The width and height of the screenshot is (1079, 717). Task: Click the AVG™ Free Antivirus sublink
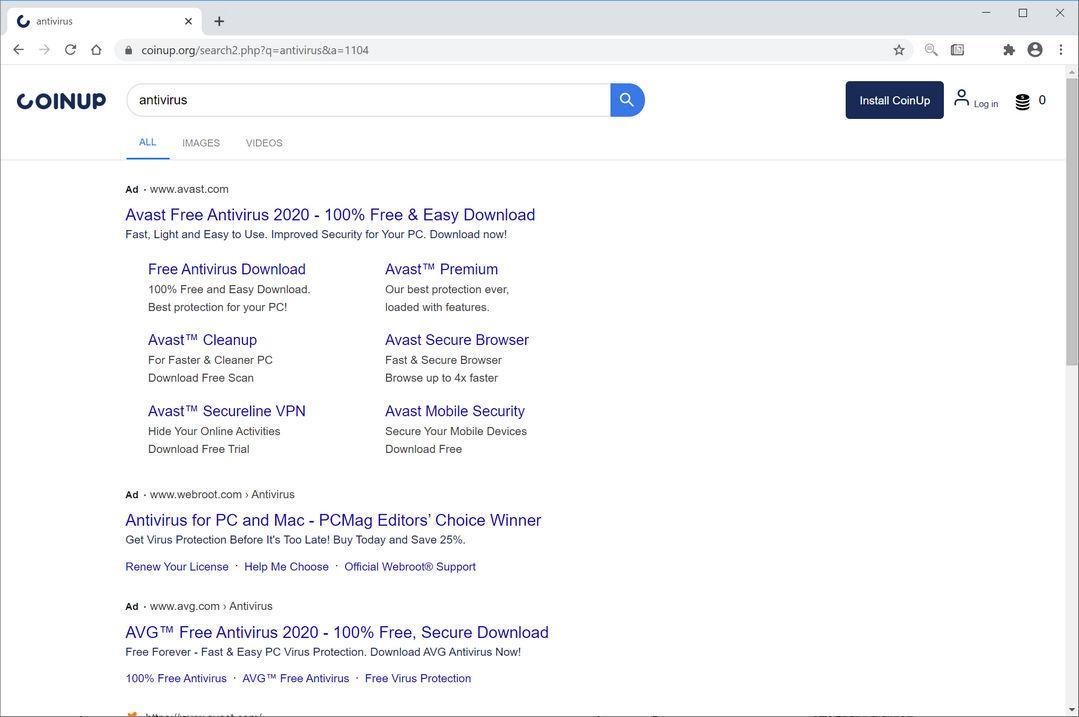click(x=296, y=678)
